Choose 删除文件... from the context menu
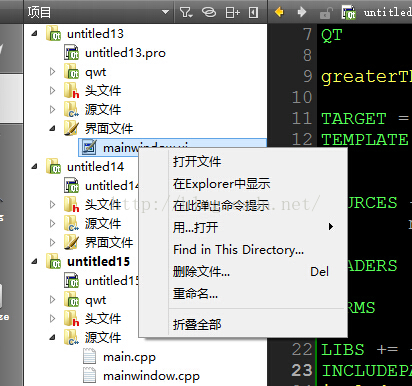 (243, 272)
